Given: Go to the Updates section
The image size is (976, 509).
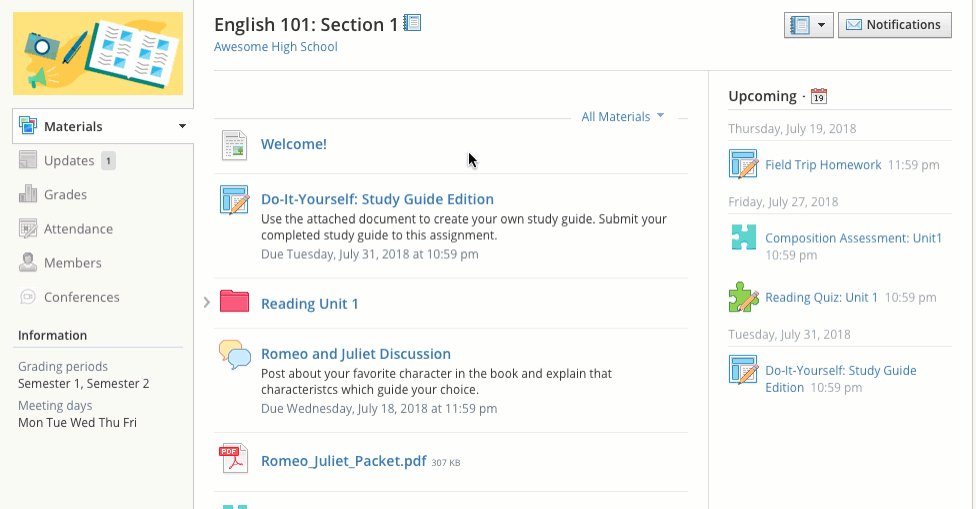Looking at the screenshot, I should (68, 161).
